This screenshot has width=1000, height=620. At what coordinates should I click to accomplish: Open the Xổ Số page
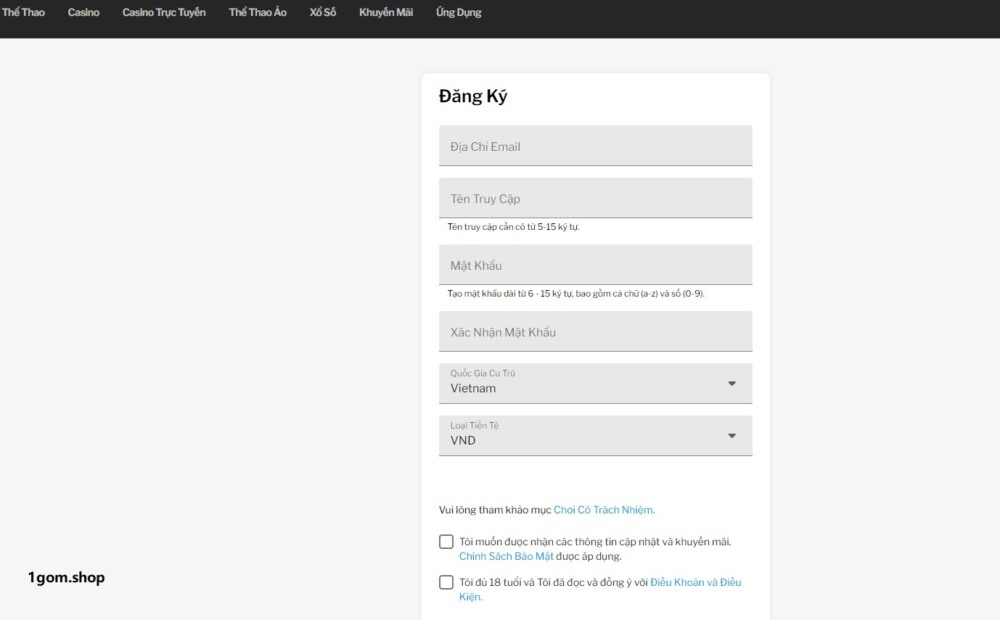pos(322,13)
